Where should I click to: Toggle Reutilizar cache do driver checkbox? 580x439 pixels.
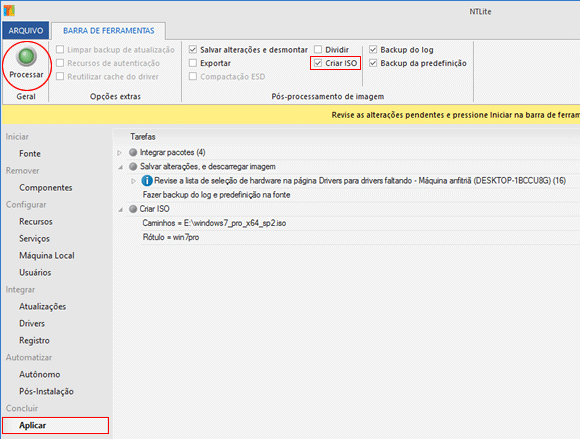pyautogui.click(x=60, y=77)
